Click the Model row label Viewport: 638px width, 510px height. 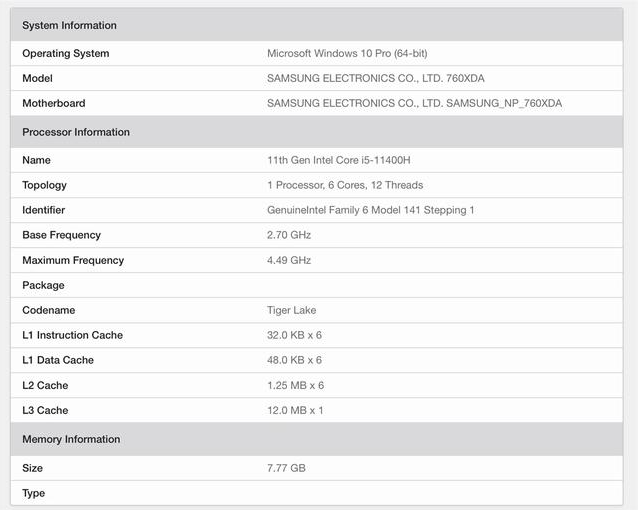tap(37, 78)
